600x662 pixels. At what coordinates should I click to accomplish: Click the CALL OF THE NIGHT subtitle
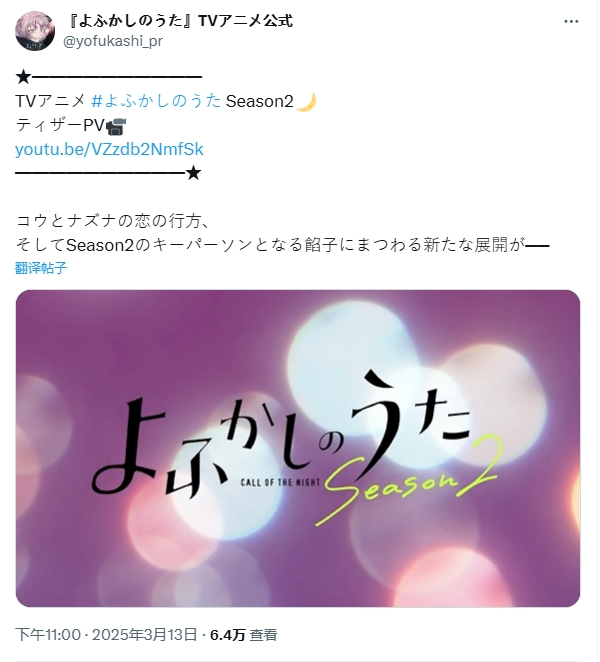[280, 482]
